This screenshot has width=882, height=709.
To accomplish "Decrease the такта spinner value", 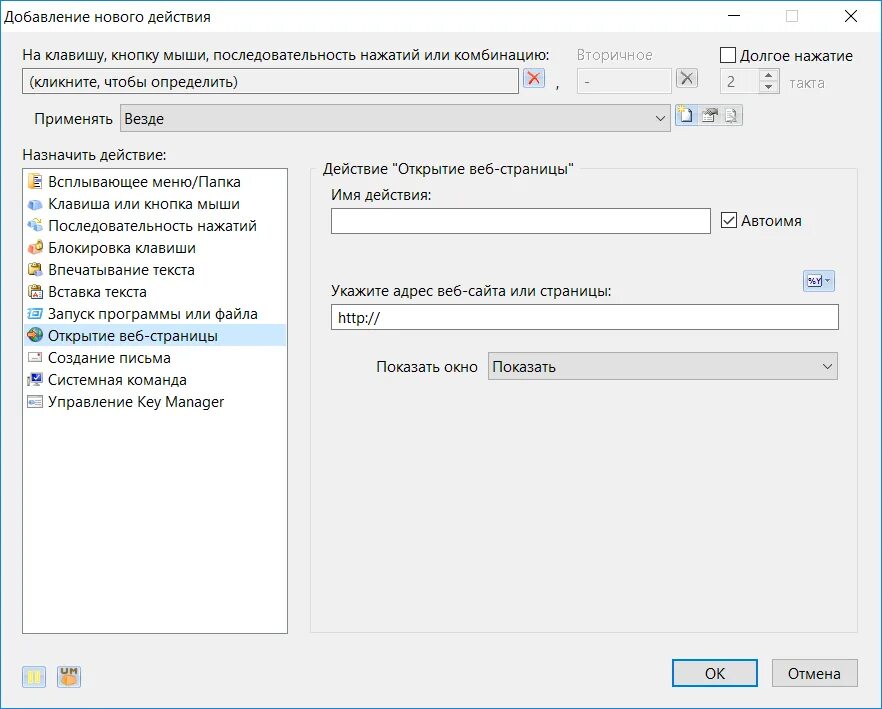I will (768, 87).
